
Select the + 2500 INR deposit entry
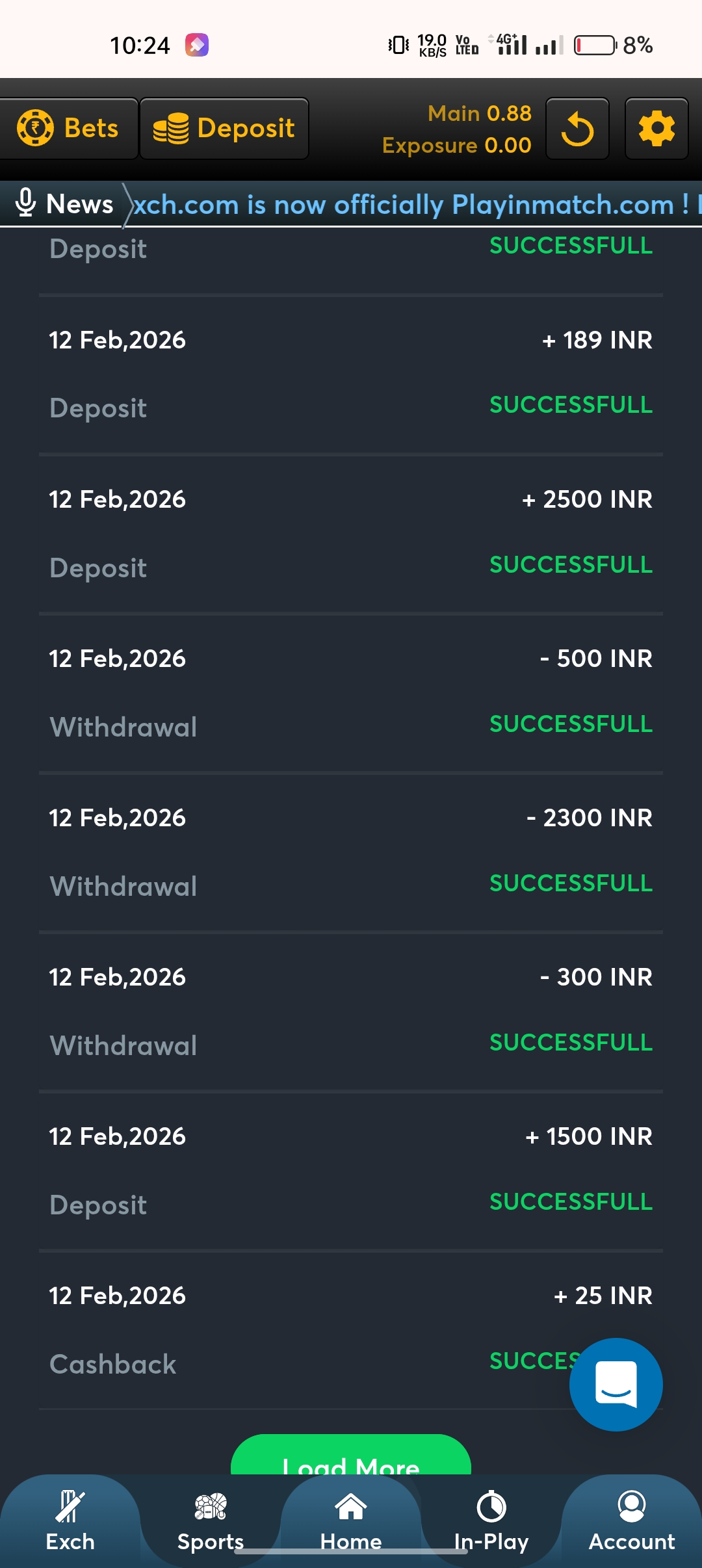tap(351, 533)
